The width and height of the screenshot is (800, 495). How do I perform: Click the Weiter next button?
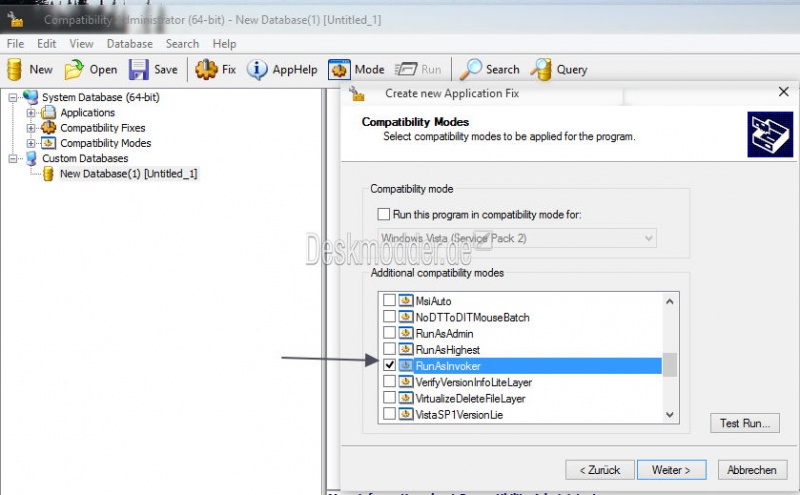pyautogui.click(x=671, y=470)
